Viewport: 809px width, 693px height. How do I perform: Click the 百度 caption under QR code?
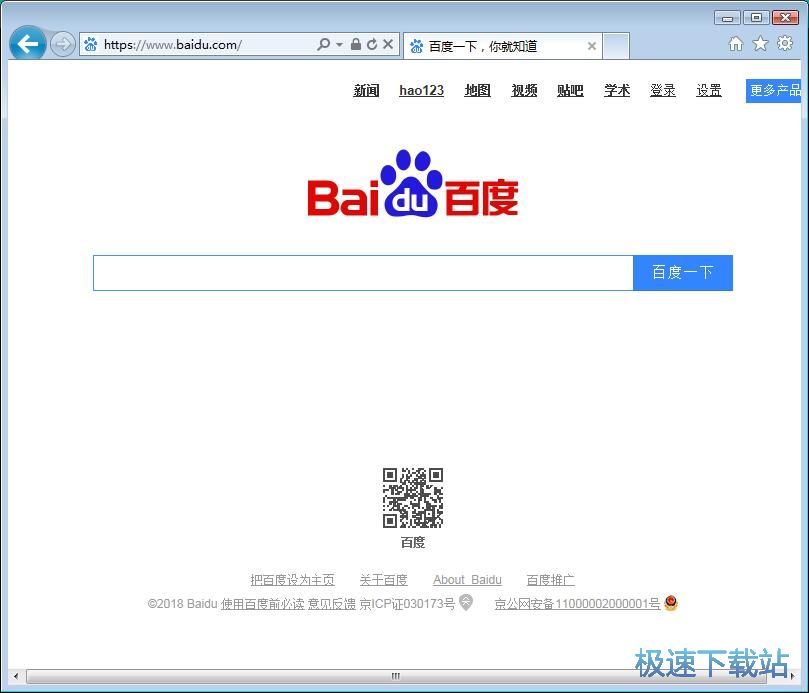click(413, 542)
